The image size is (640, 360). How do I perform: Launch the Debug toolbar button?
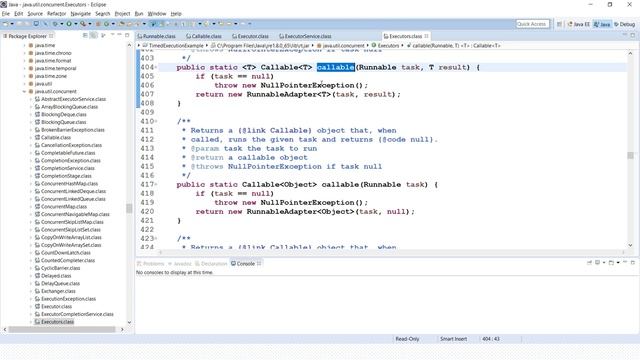(x=55, y=24)
